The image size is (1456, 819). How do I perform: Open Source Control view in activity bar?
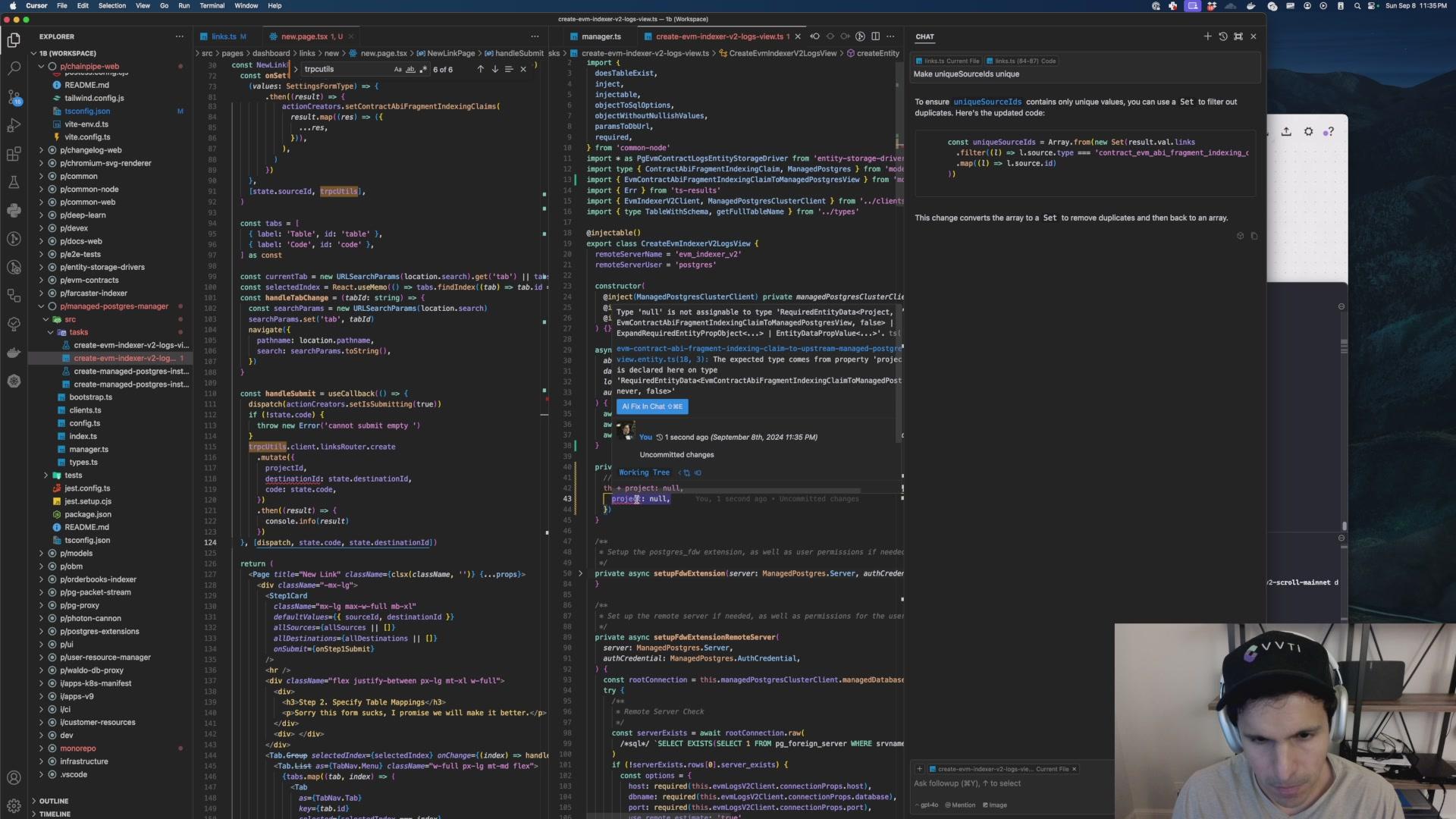pyautogui.click(x=14, y=97)
